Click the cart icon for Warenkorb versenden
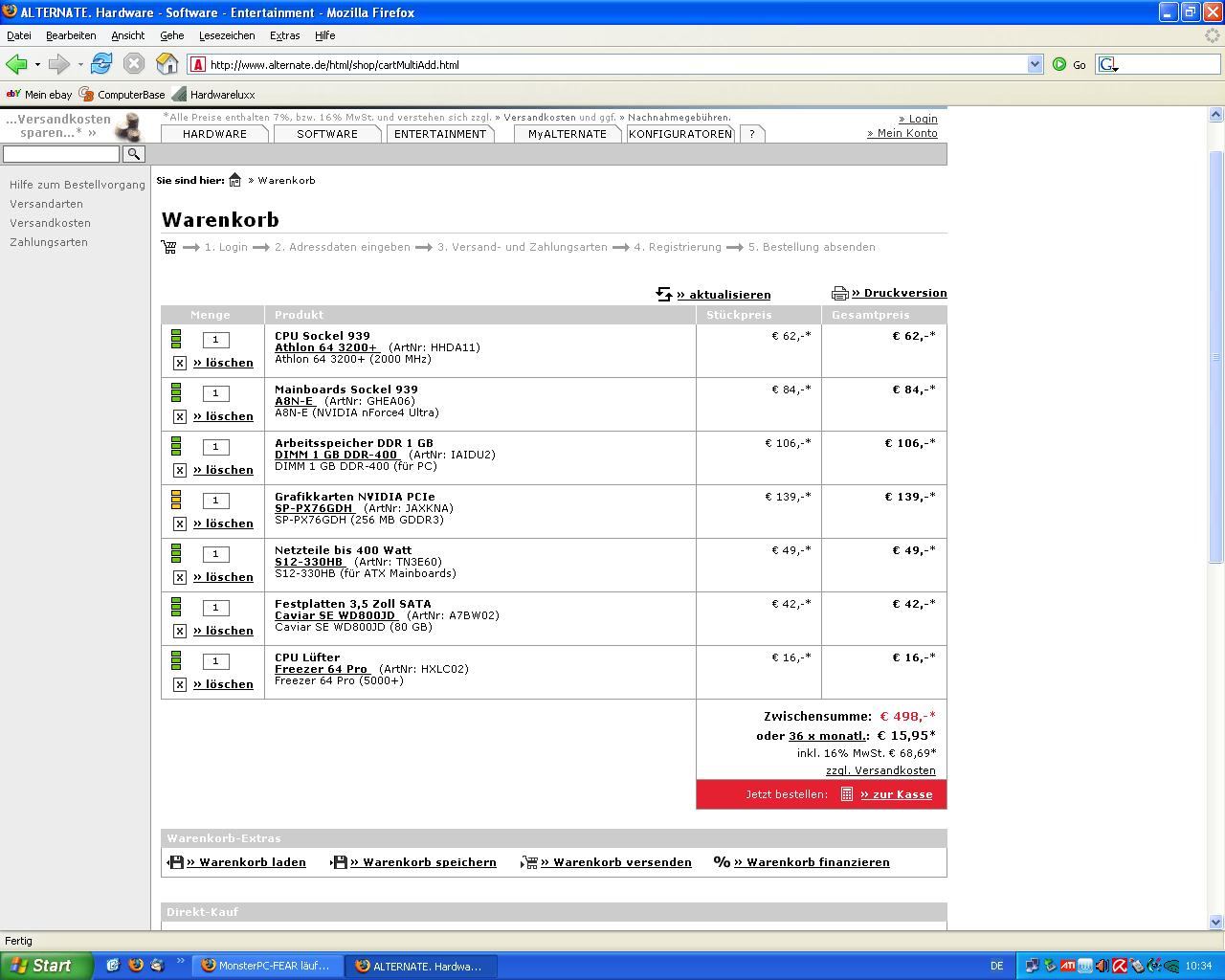 click(x=529, y=862)
